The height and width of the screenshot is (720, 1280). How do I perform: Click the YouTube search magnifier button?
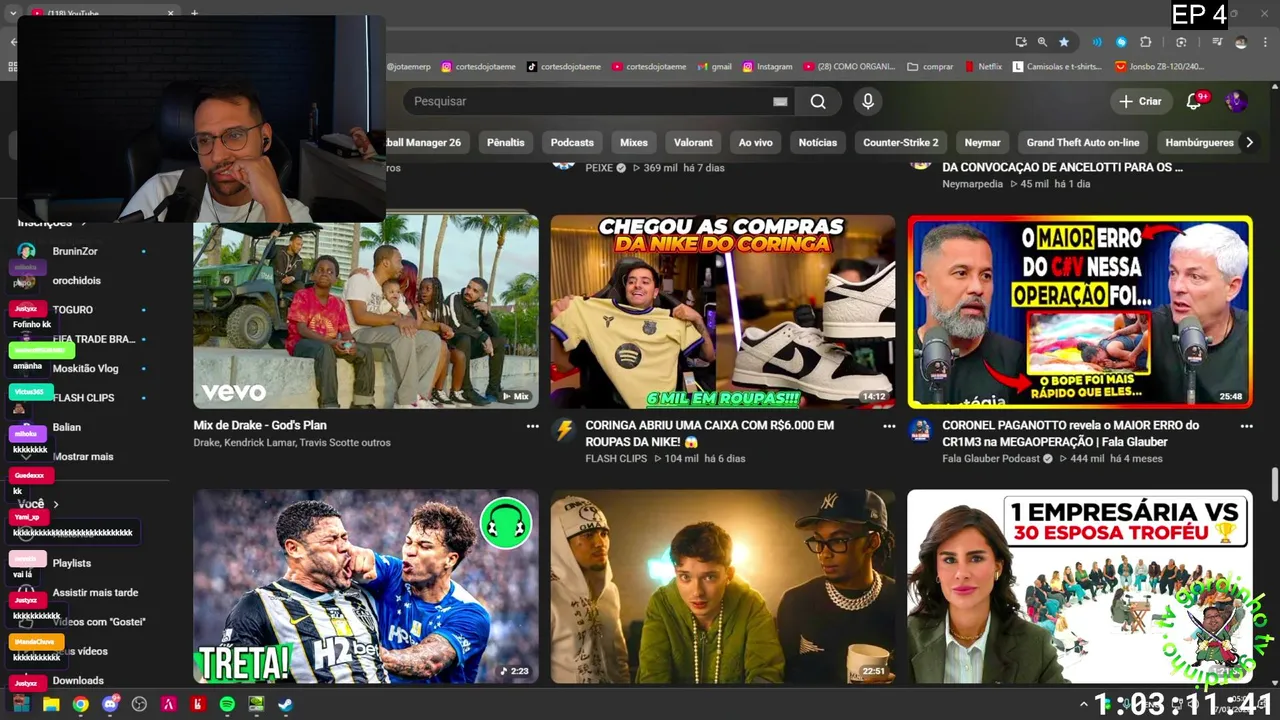(x=818, y=101)
